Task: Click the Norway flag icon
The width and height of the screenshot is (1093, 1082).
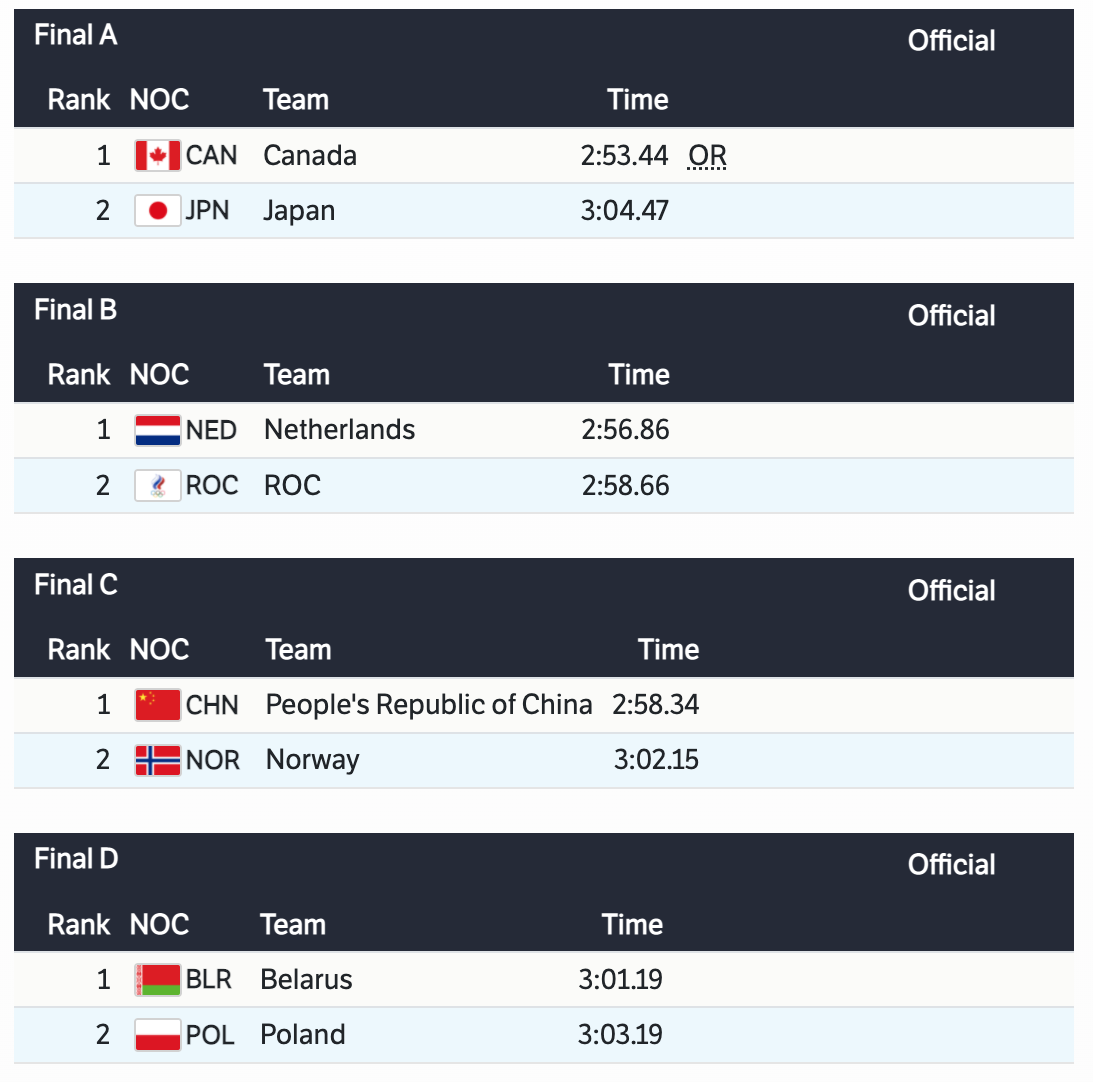Action: [x=158, y=760]
